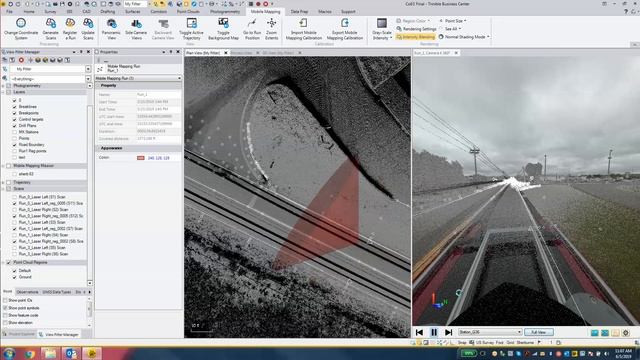Open Outlook from the taskbar

(71, 353)
